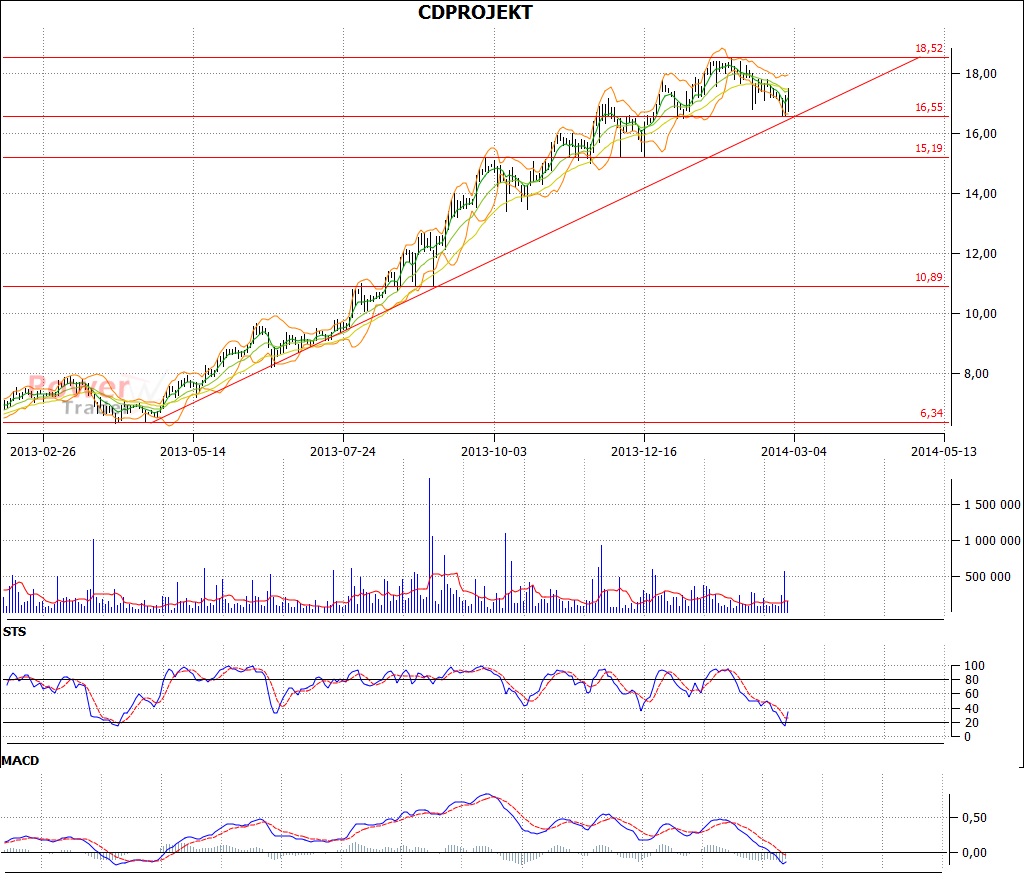The height and width of the screenshot is (888, 1024).
Task: Click the STS indicator panel heading
Action: click(x=14, y=632)
